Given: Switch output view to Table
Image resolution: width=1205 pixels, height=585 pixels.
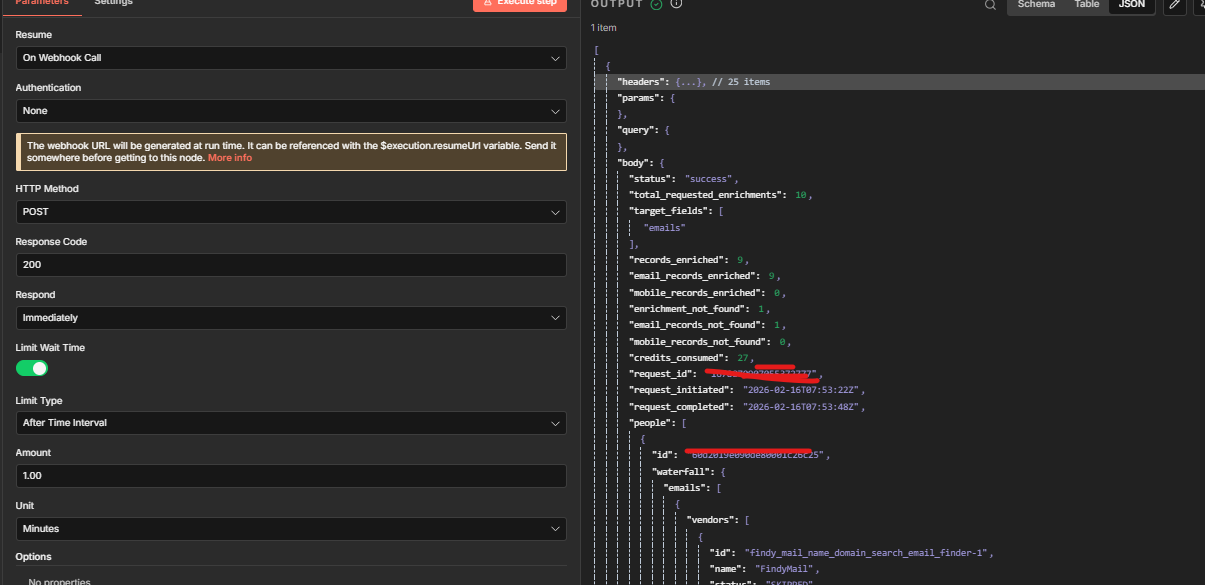Looking at the screenshot, I should (x=1086, y=5).
